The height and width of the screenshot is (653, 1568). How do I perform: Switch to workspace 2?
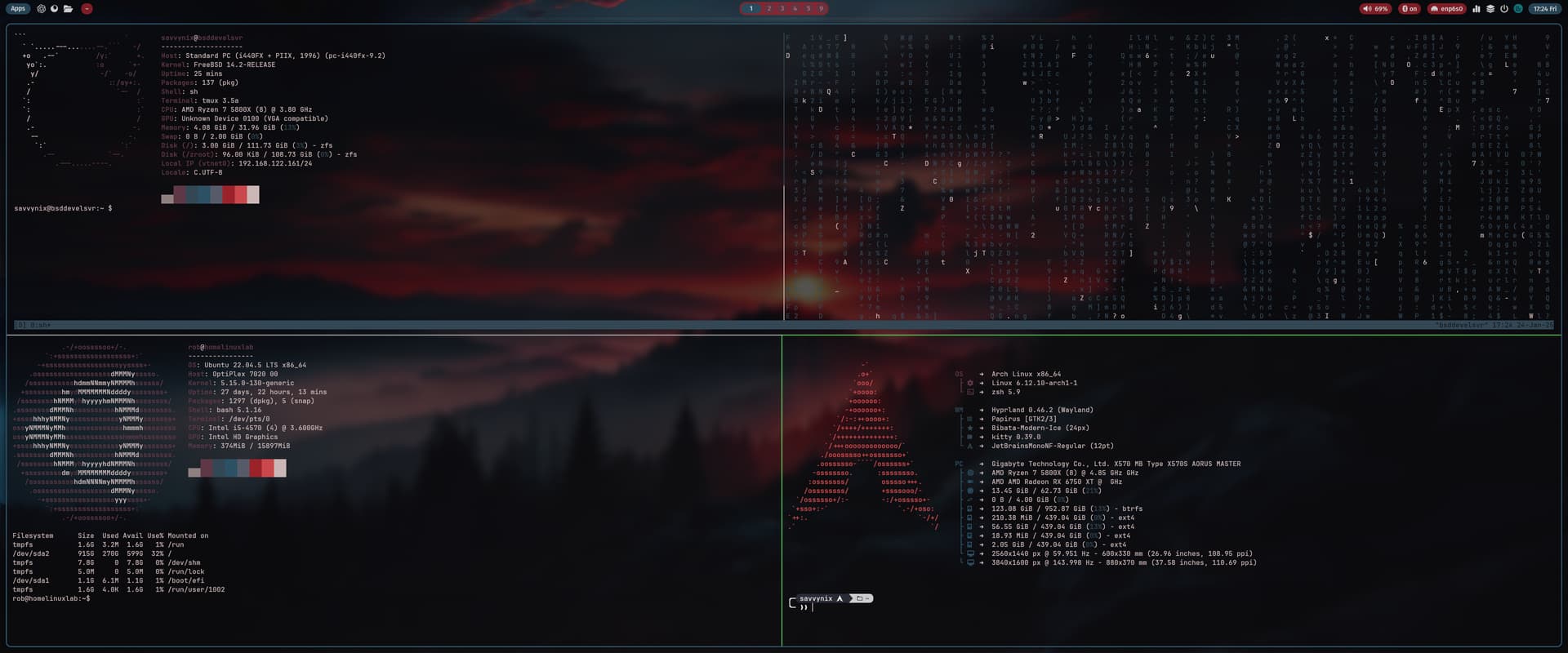coord(768,9)
